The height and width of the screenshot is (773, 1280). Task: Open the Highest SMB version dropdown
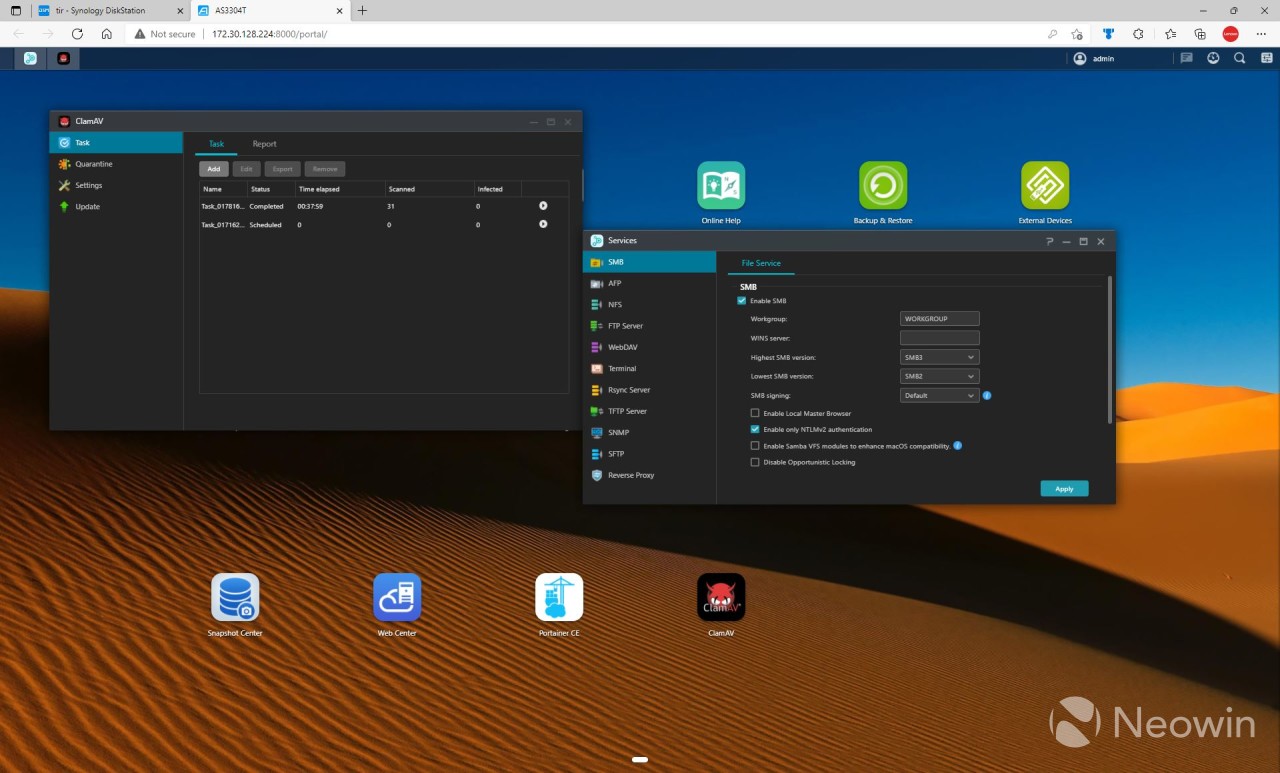coord(939,357)
